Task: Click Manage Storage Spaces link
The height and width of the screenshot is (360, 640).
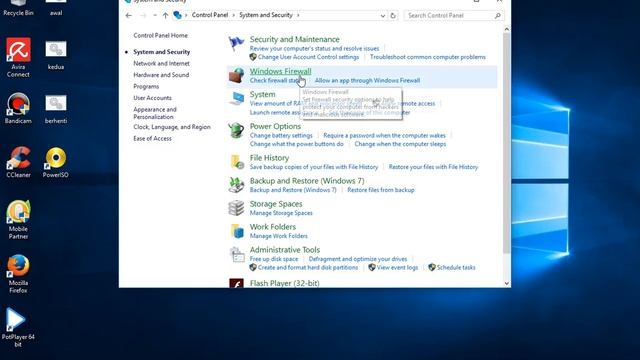Action: click(281, 213)
